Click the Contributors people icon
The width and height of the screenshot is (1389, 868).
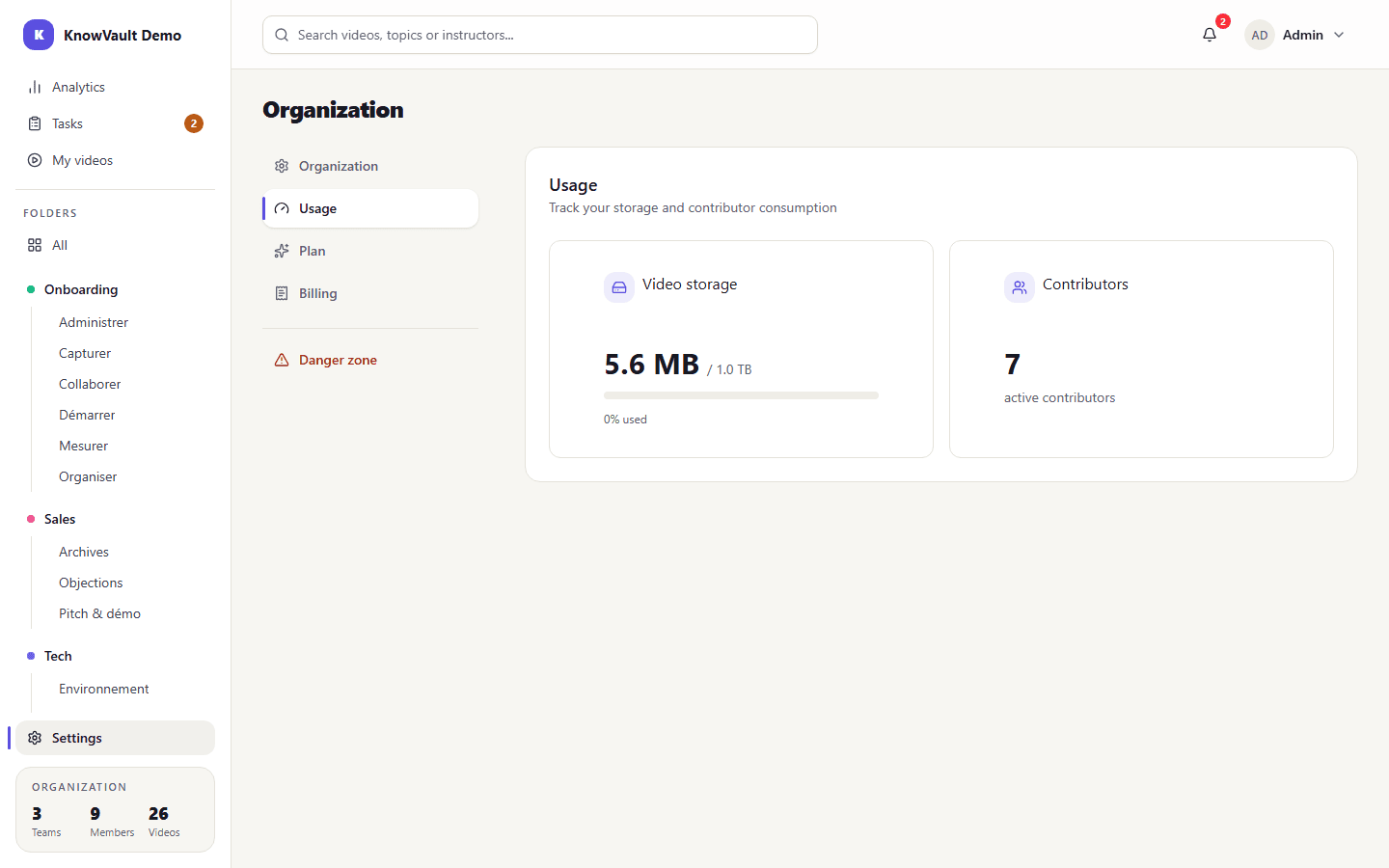[1020, 287]
